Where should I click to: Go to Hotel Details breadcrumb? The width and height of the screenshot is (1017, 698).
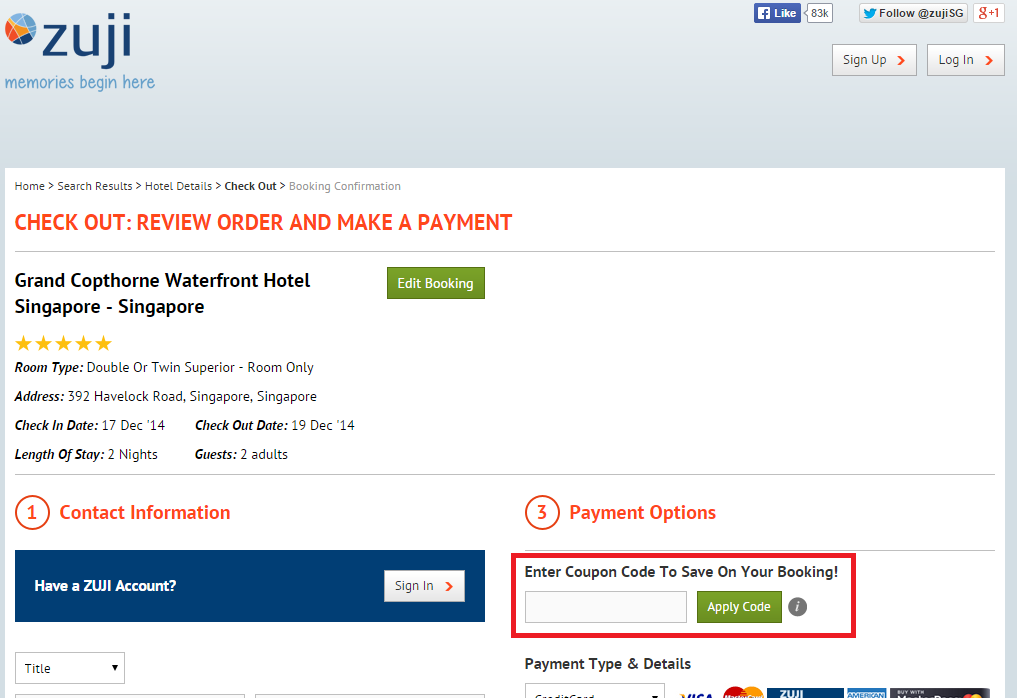[178, 186]
